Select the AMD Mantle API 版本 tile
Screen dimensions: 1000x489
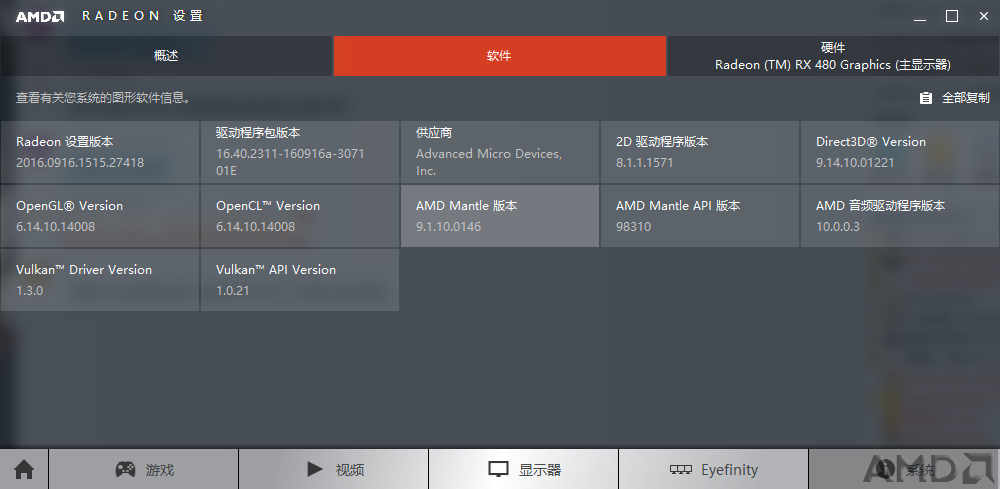coord(700,215)
